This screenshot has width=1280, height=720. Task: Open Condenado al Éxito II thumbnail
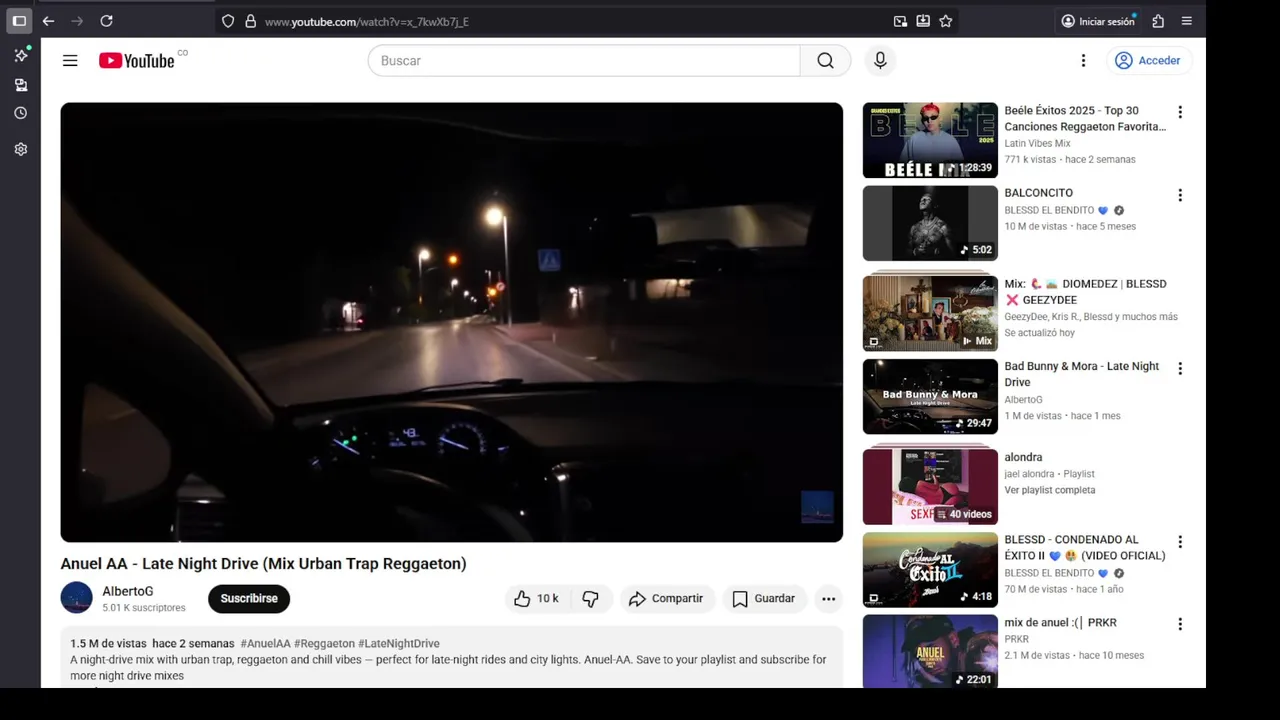pyautogui.click(x=930, y=570)
